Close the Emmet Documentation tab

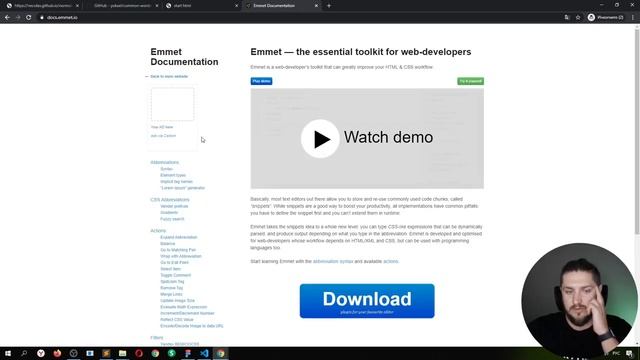pyautogui.click(x=316, y=6)
